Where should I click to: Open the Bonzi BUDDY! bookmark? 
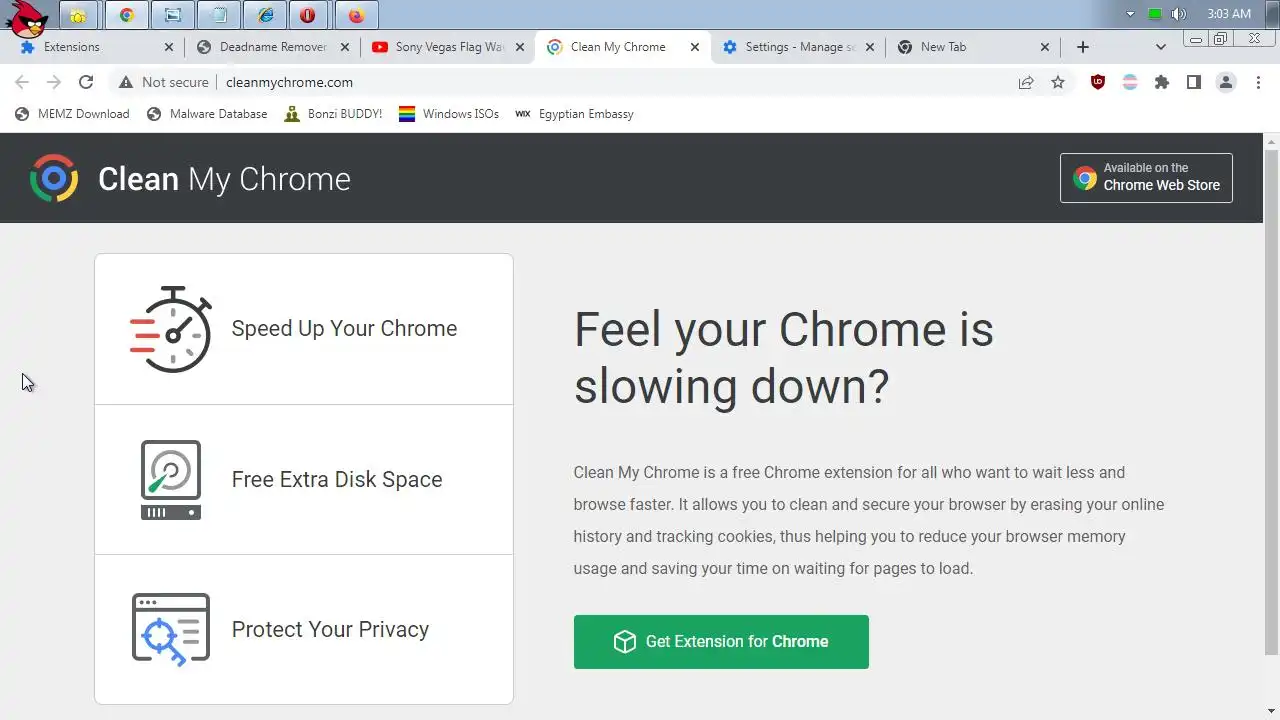tap(333, 114)
